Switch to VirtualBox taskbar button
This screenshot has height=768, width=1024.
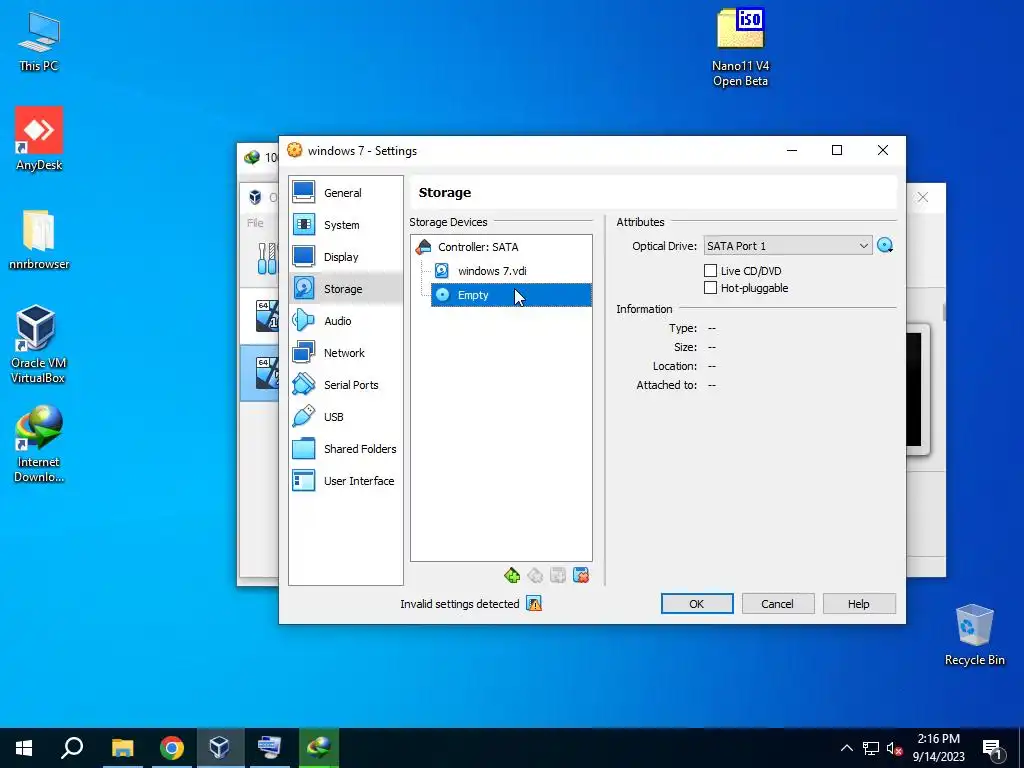219,748
